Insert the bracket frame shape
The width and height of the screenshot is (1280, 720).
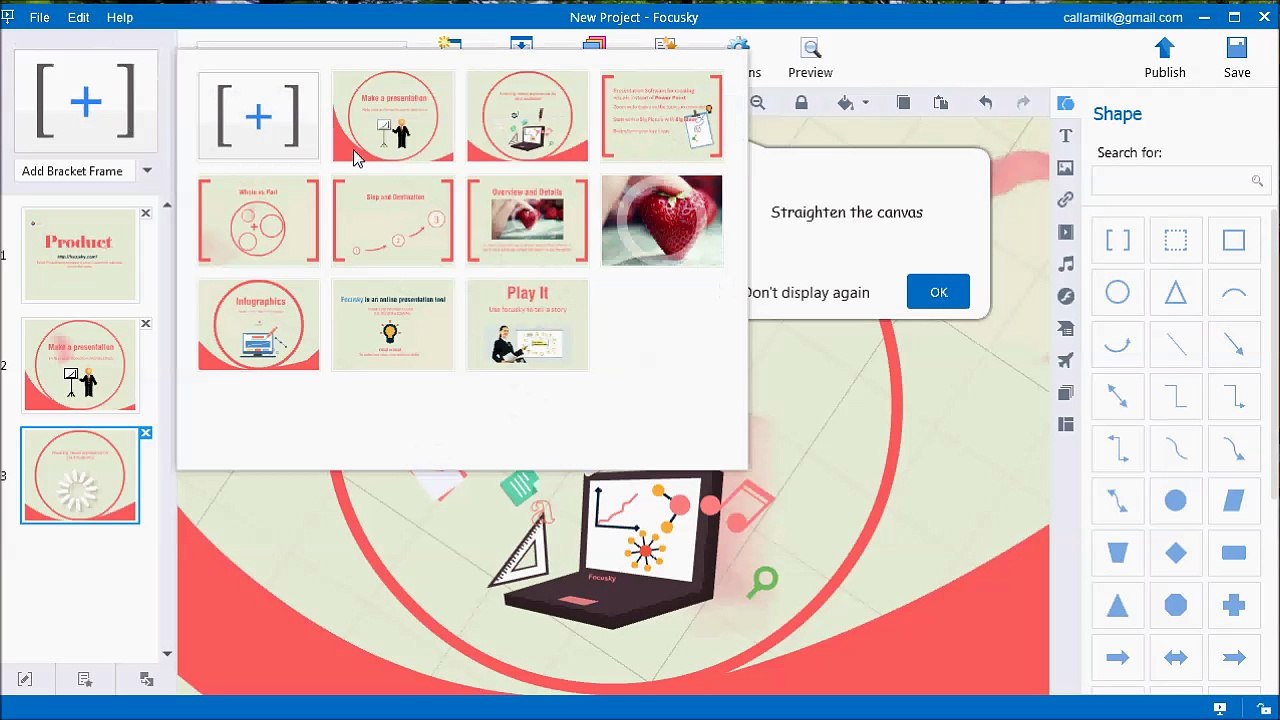coord(1118,240)
